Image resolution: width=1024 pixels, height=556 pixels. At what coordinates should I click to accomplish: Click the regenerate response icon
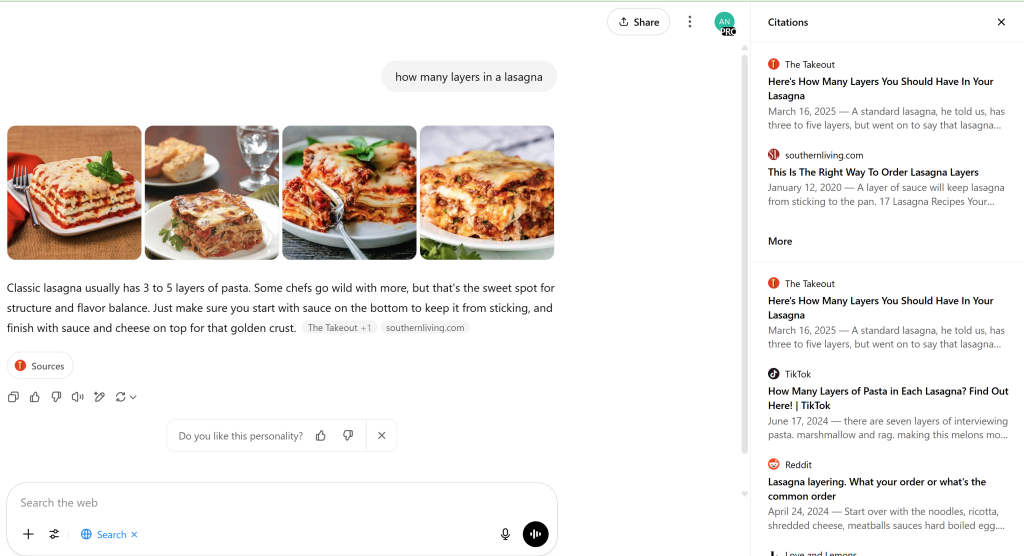coord(120,397)
